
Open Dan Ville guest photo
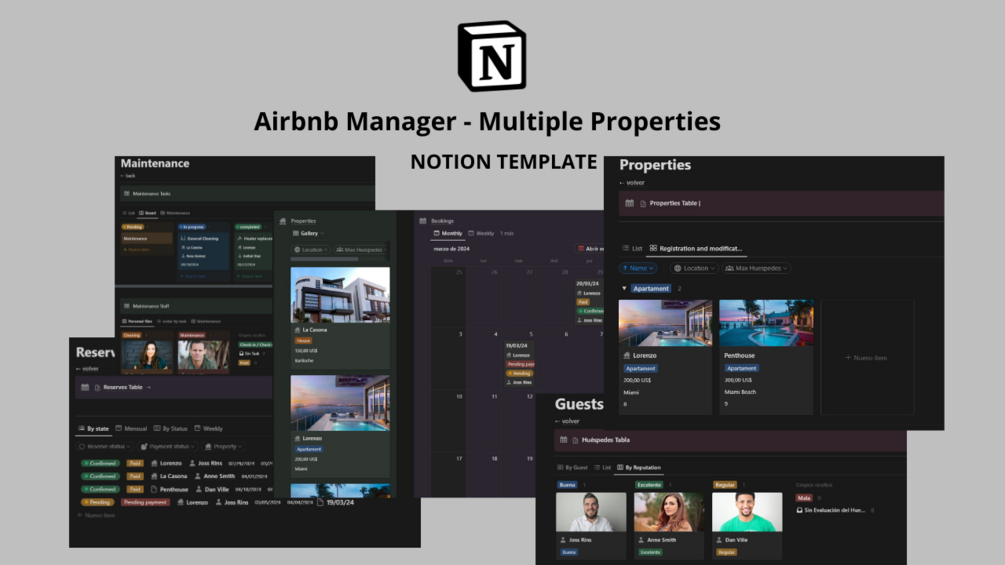[747, 512]
